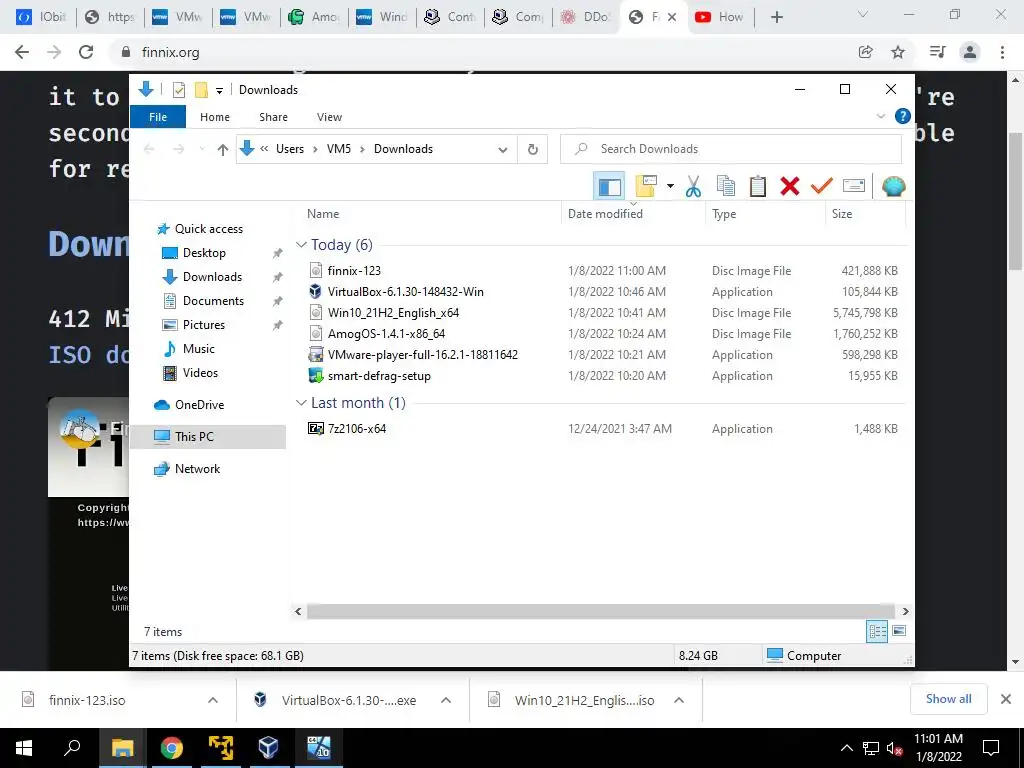Open Win10_21H2 download item options chevron

point(679,700)
